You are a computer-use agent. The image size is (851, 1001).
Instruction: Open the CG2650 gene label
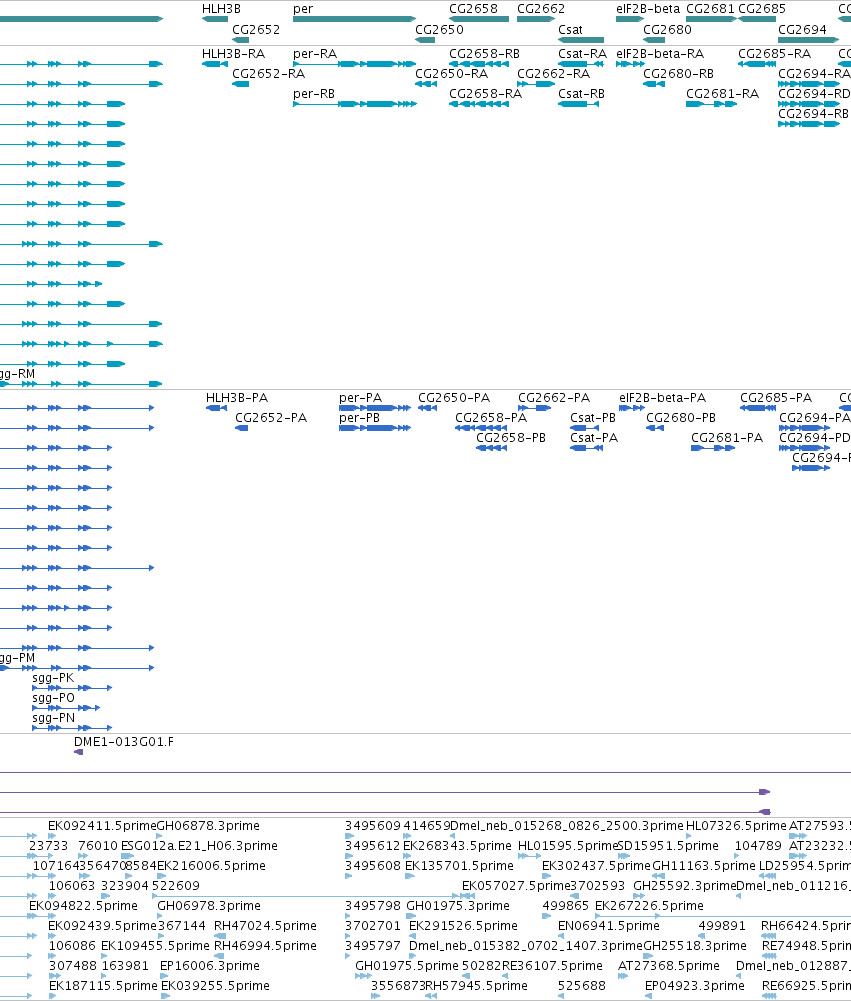tap(439, 29)
